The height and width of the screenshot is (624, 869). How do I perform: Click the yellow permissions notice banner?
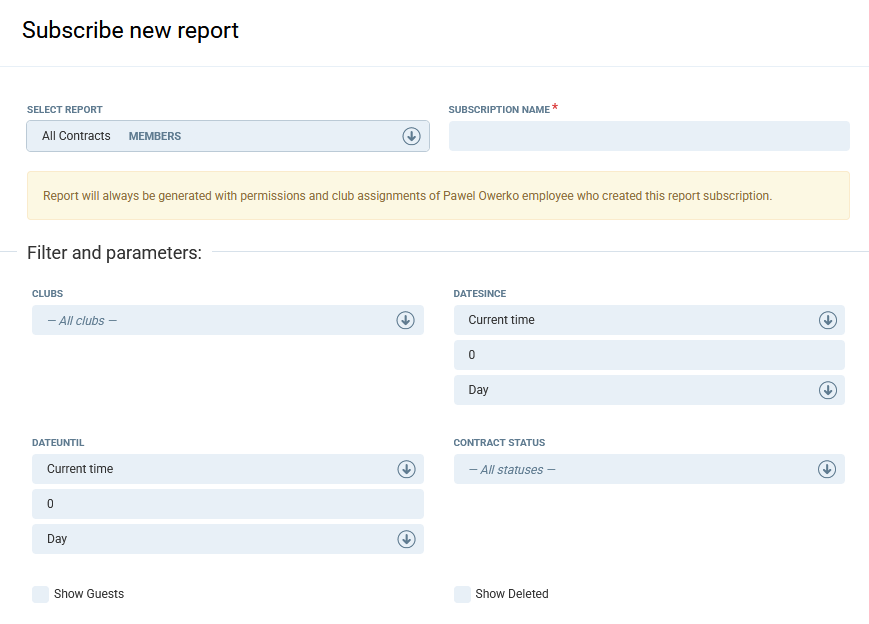point(438,196)
